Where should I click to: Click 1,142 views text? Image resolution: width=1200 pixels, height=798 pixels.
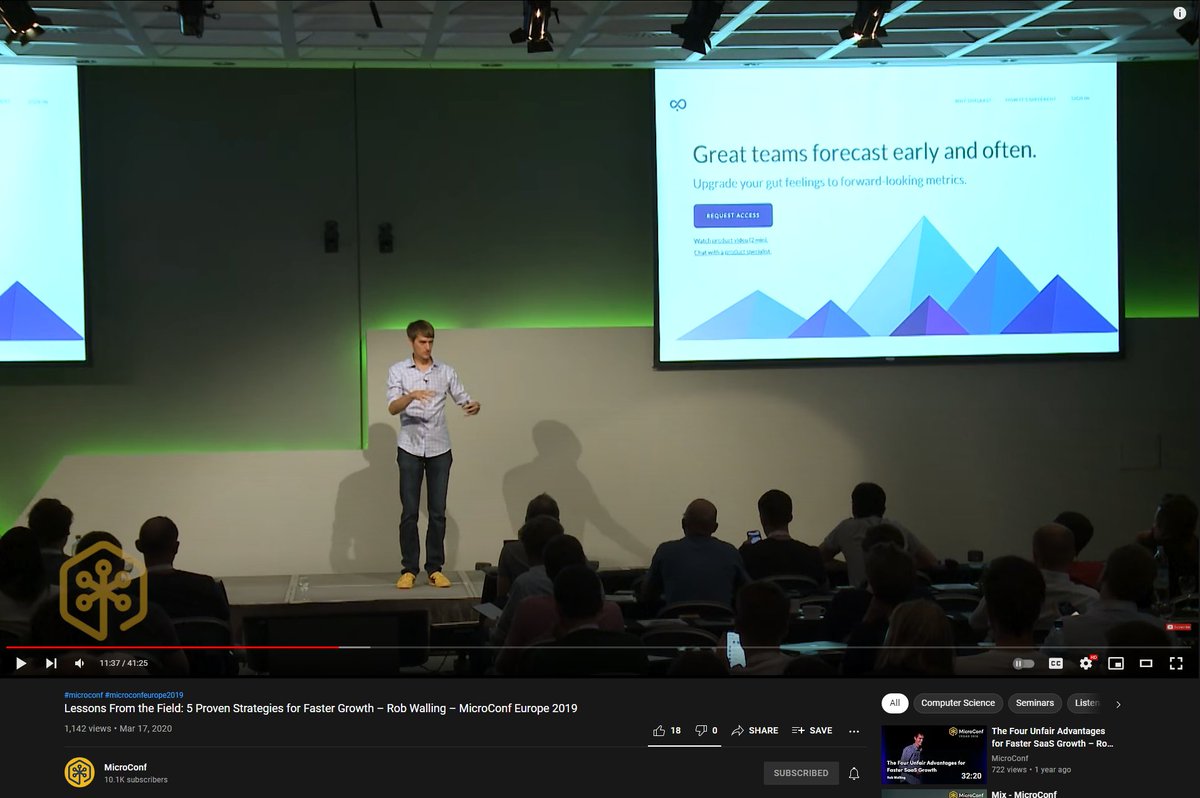[89, 728]
